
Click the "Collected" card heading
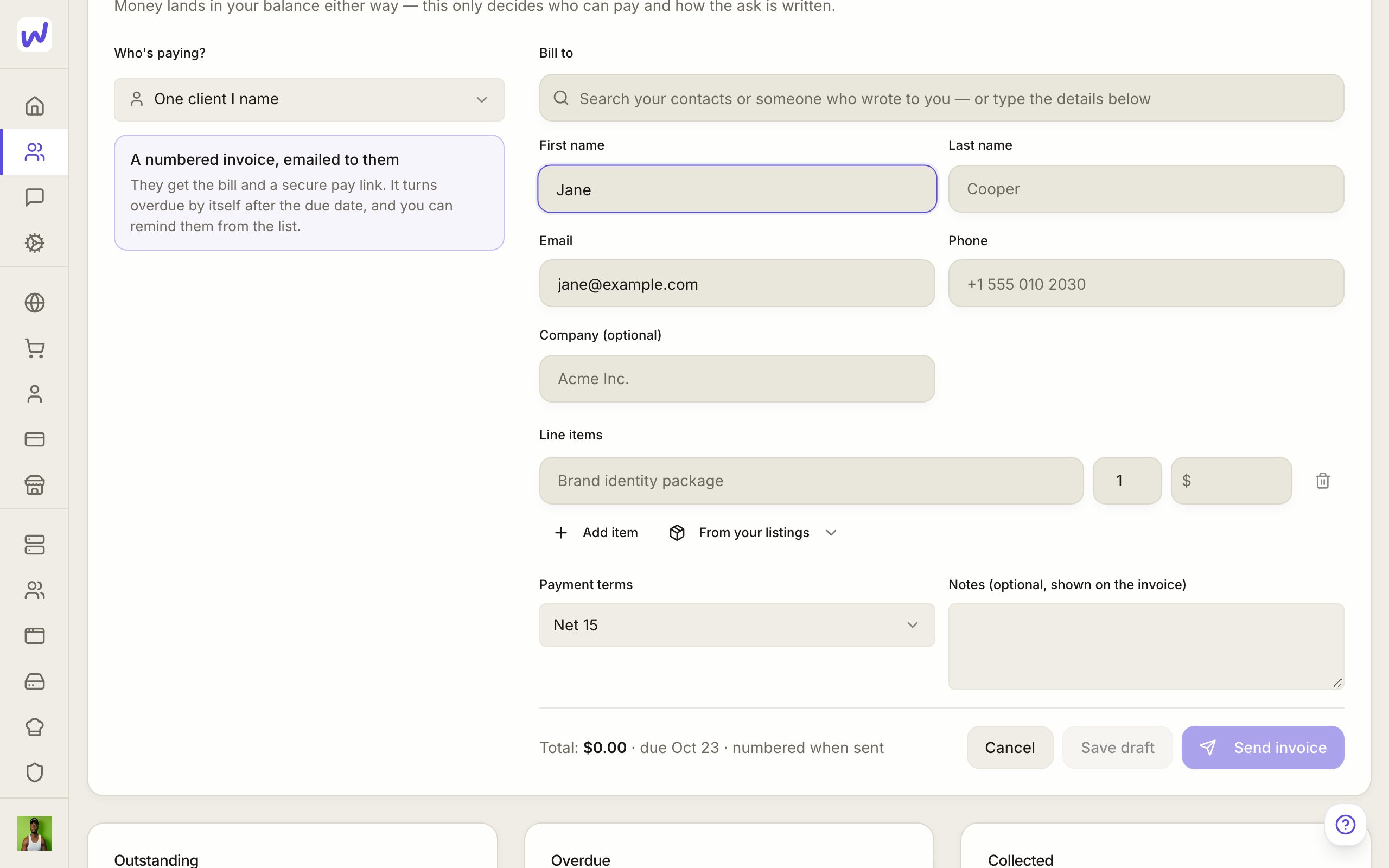(x=1021, y=860)
